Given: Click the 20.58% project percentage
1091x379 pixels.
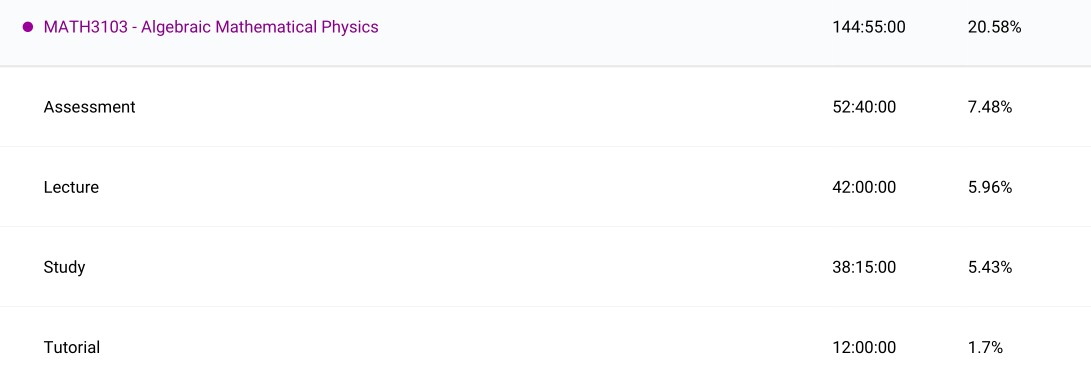Looking at the screenshot, I should point(994,27).
